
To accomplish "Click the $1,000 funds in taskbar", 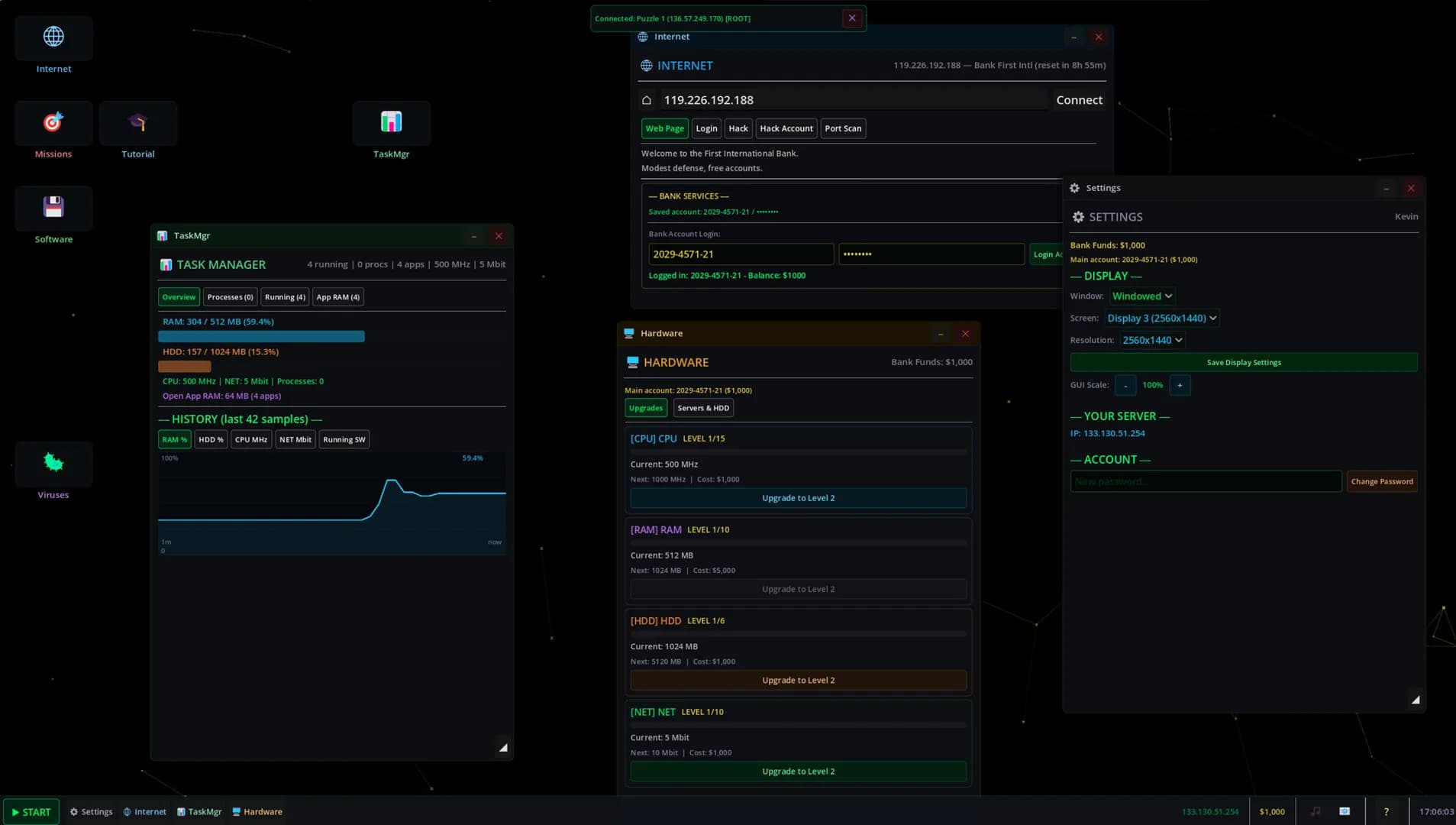I will [1272, 812].
